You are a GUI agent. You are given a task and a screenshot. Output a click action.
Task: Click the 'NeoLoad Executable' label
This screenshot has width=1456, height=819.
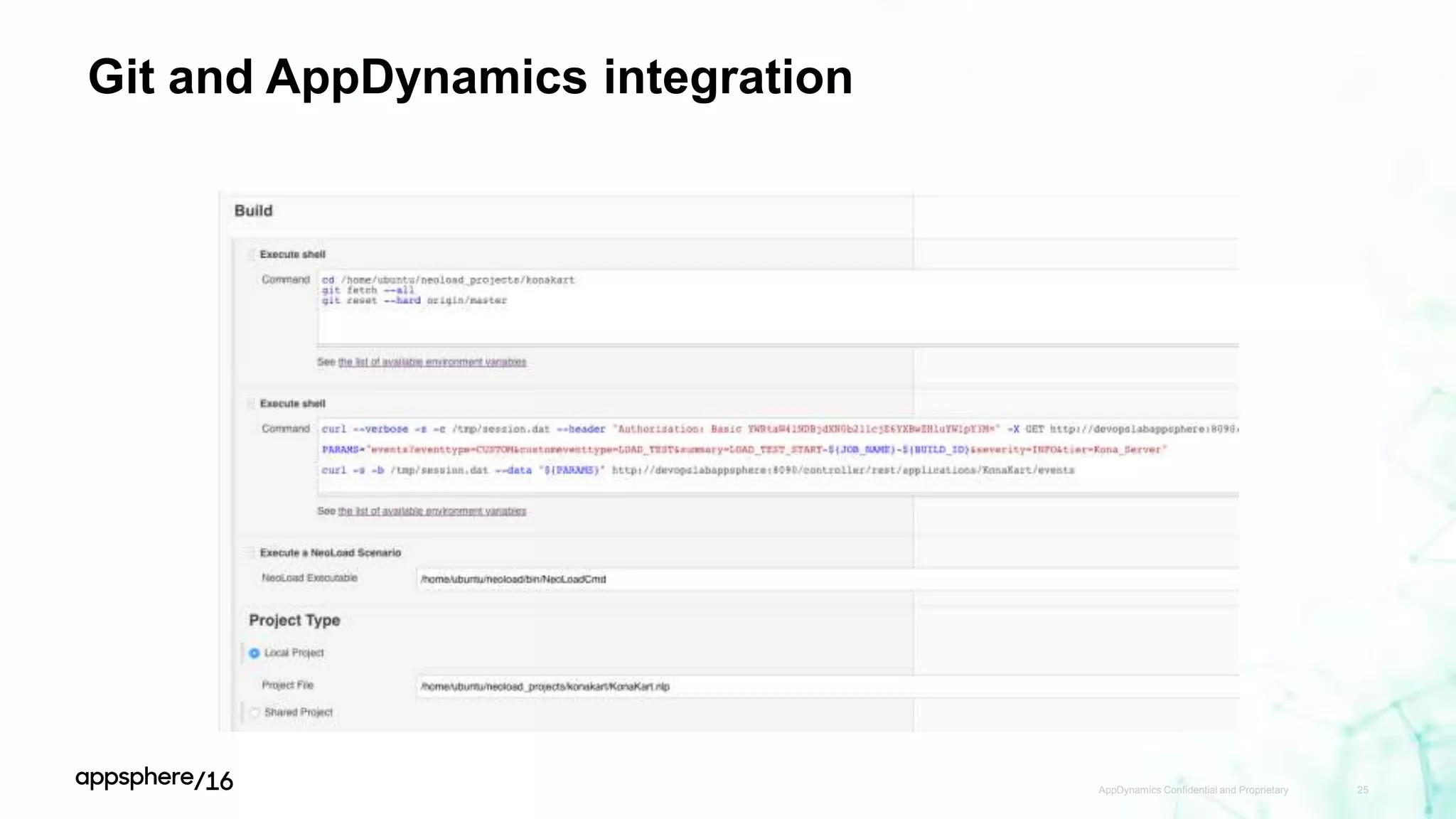309,578
